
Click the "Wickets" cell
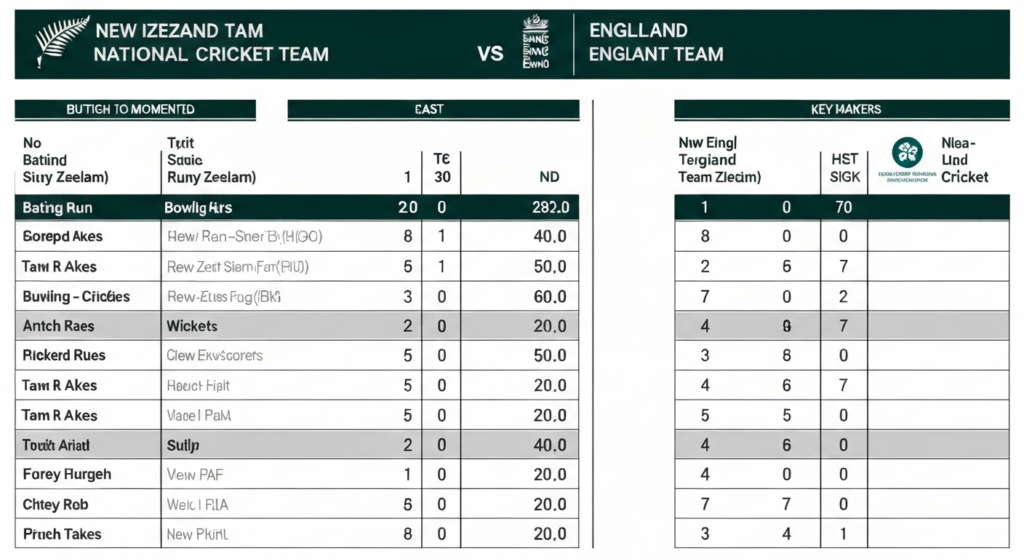191,326
